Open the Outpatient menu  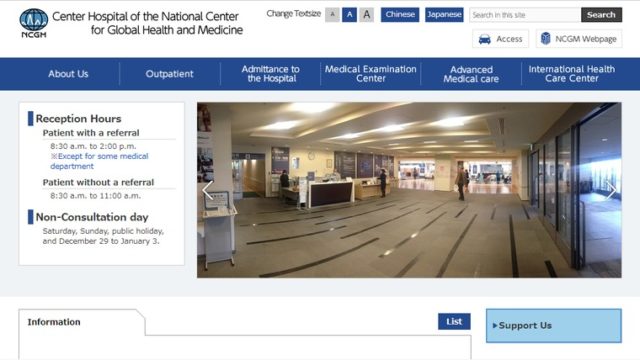(169, 74)
